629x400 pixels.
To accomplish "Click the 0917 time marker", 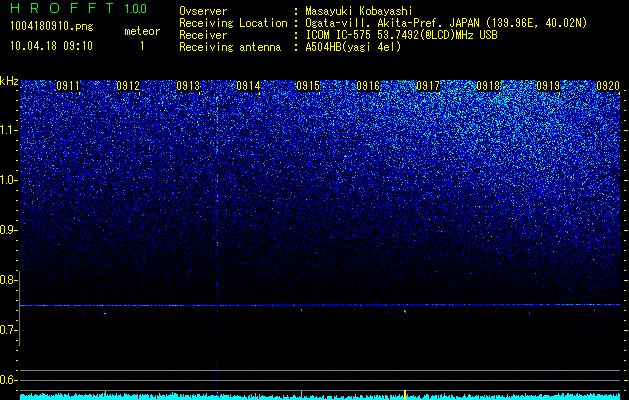I will [428, 85].
